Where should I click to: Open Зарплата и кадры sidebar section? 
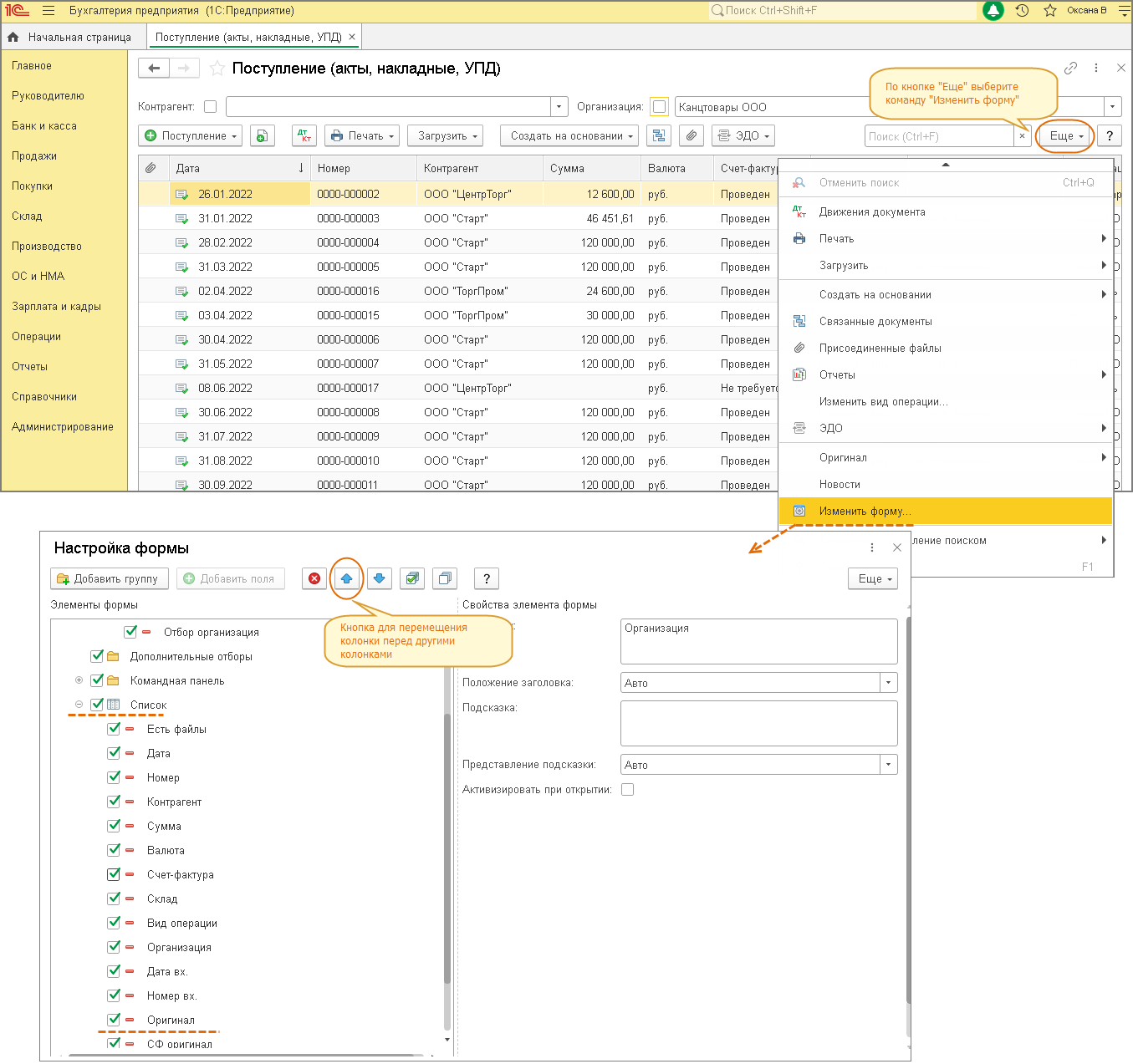coord(57,306)
